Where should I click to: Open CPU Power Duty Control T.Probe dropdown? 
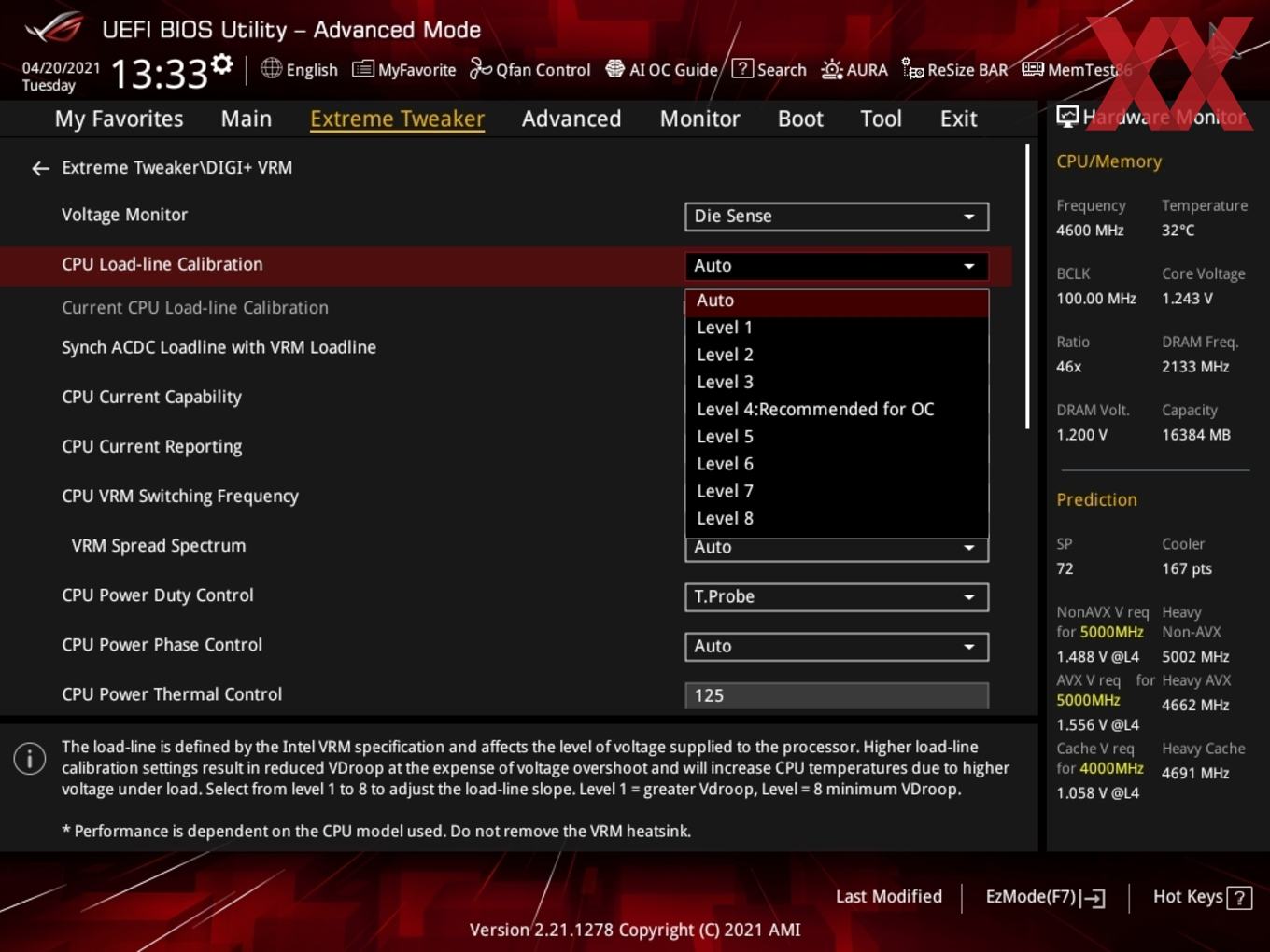pos(837,597)
